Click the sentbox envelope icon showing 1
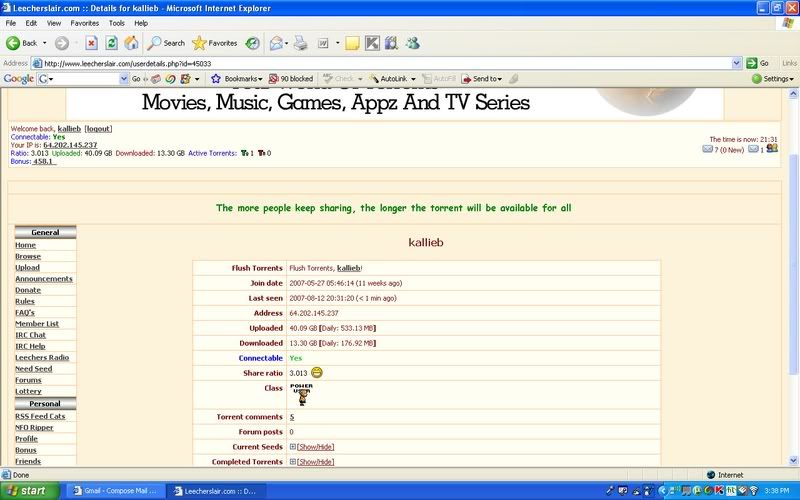800x500 pixels. pos(753,149)
